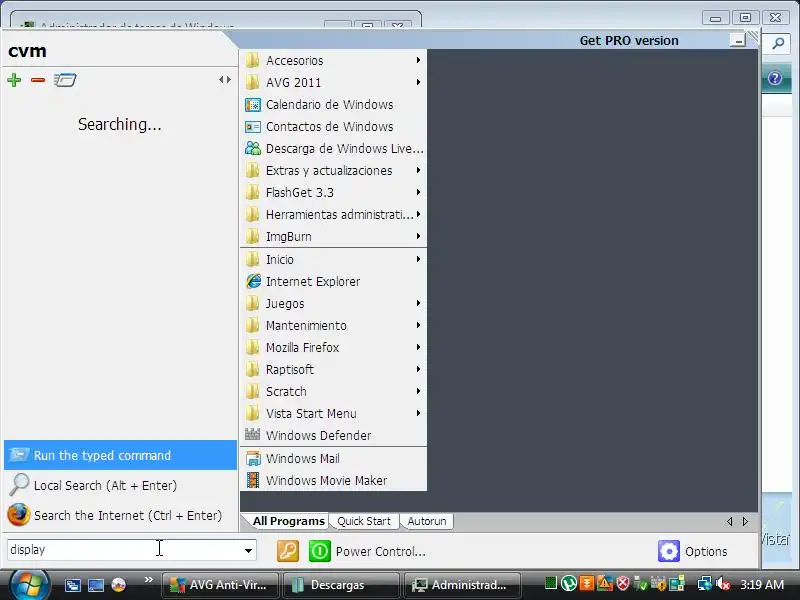Open Descarga de Windows Live entry
This screenshot has width=800, height=600.
click(x=333, y=148)
